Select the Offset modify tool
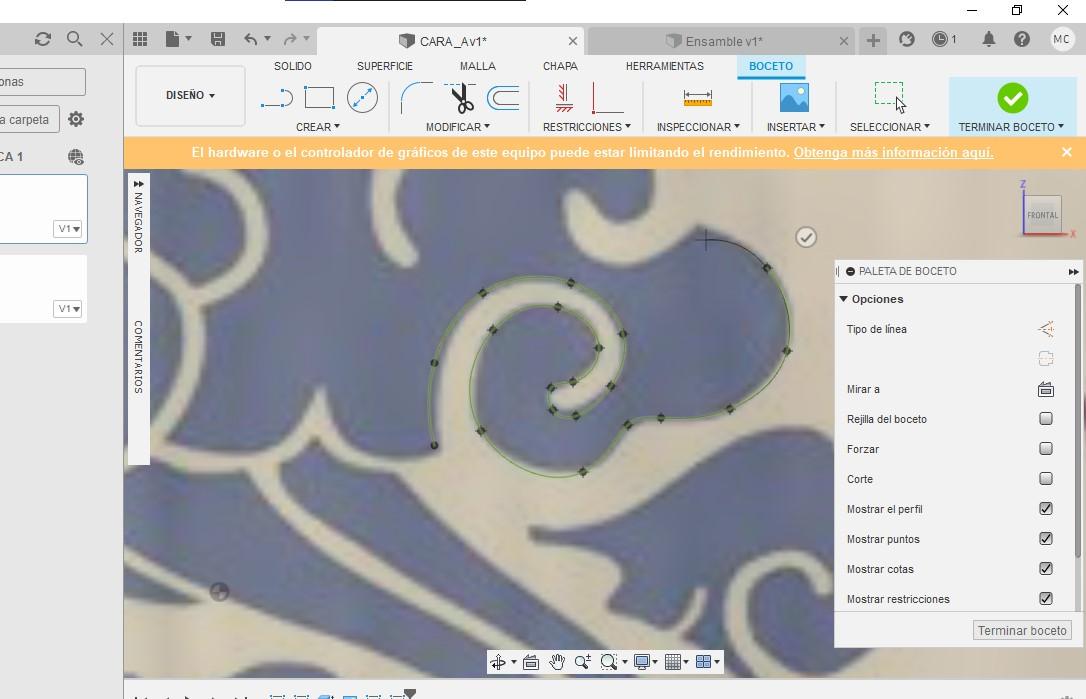This screenshot has width=1086, height=699. pyautogui.click(x=503, y=98)
